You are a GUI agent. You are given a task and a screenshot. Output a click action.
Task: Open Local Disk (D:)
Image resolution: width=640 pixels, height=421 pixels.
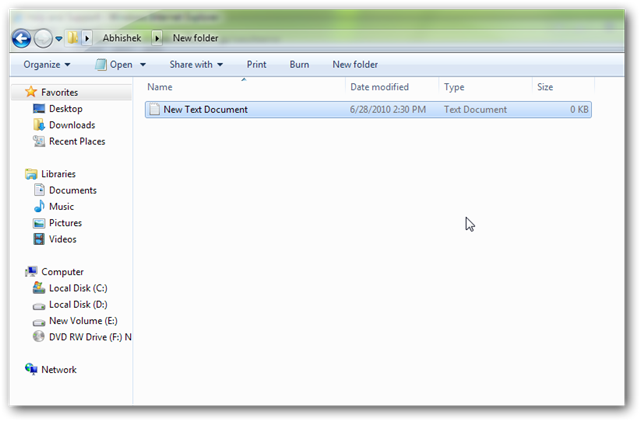pos(78,305)
